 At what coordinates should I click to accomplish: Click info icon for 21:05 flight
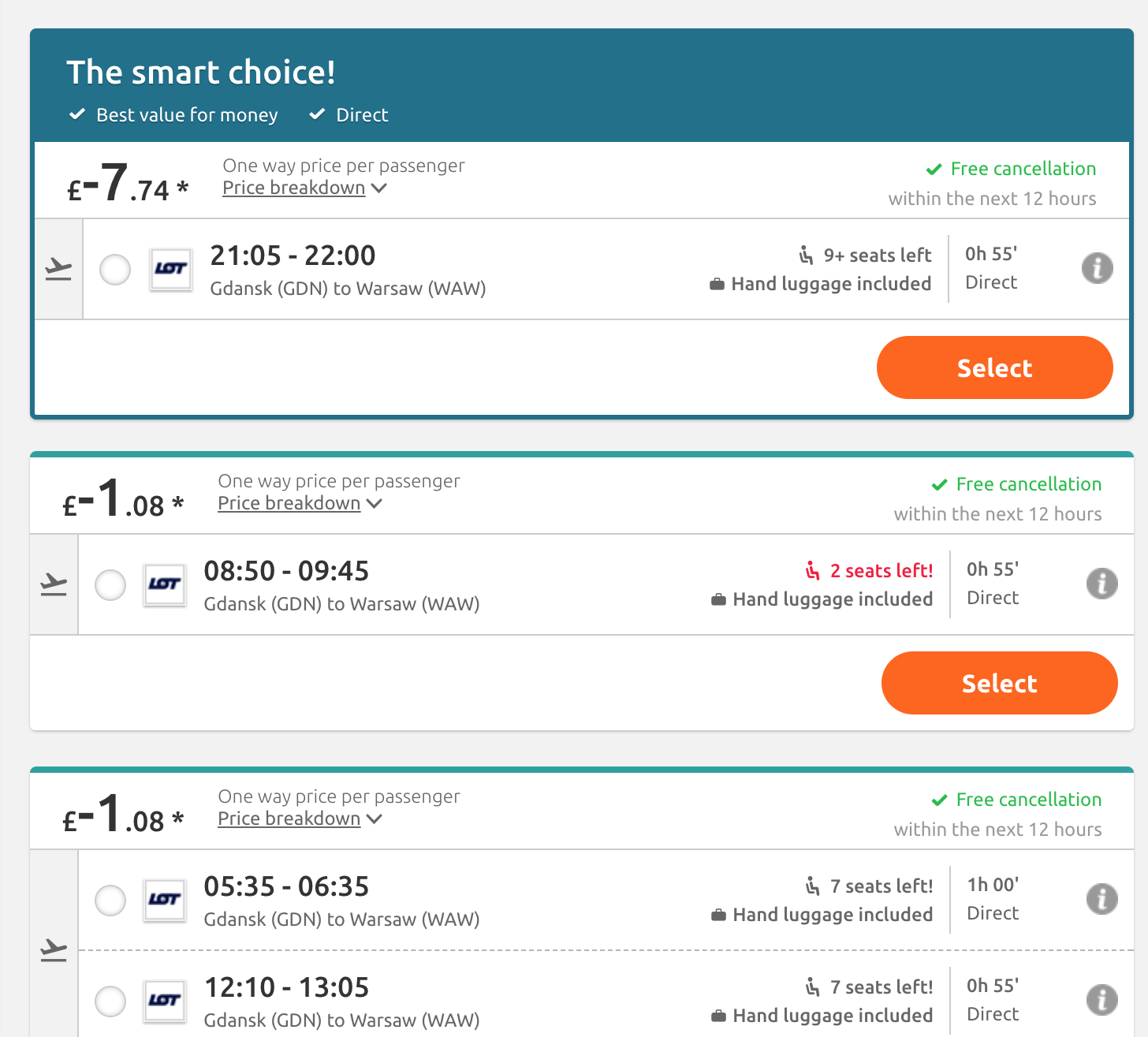point(1097,268)
